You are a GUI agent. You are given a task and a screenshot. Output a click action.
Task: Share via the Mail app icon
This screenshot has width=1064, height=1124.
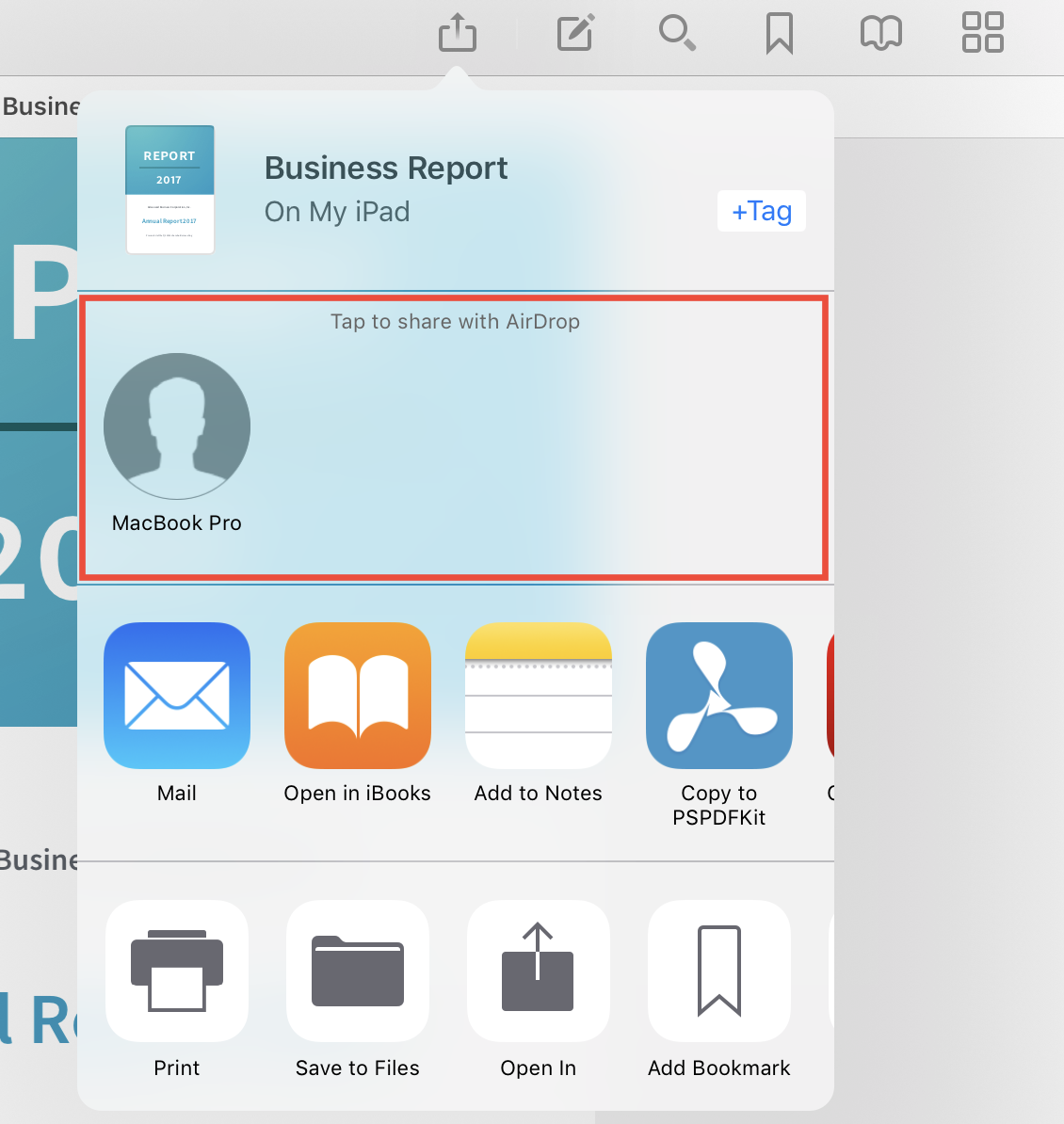(x=177, y=696)
